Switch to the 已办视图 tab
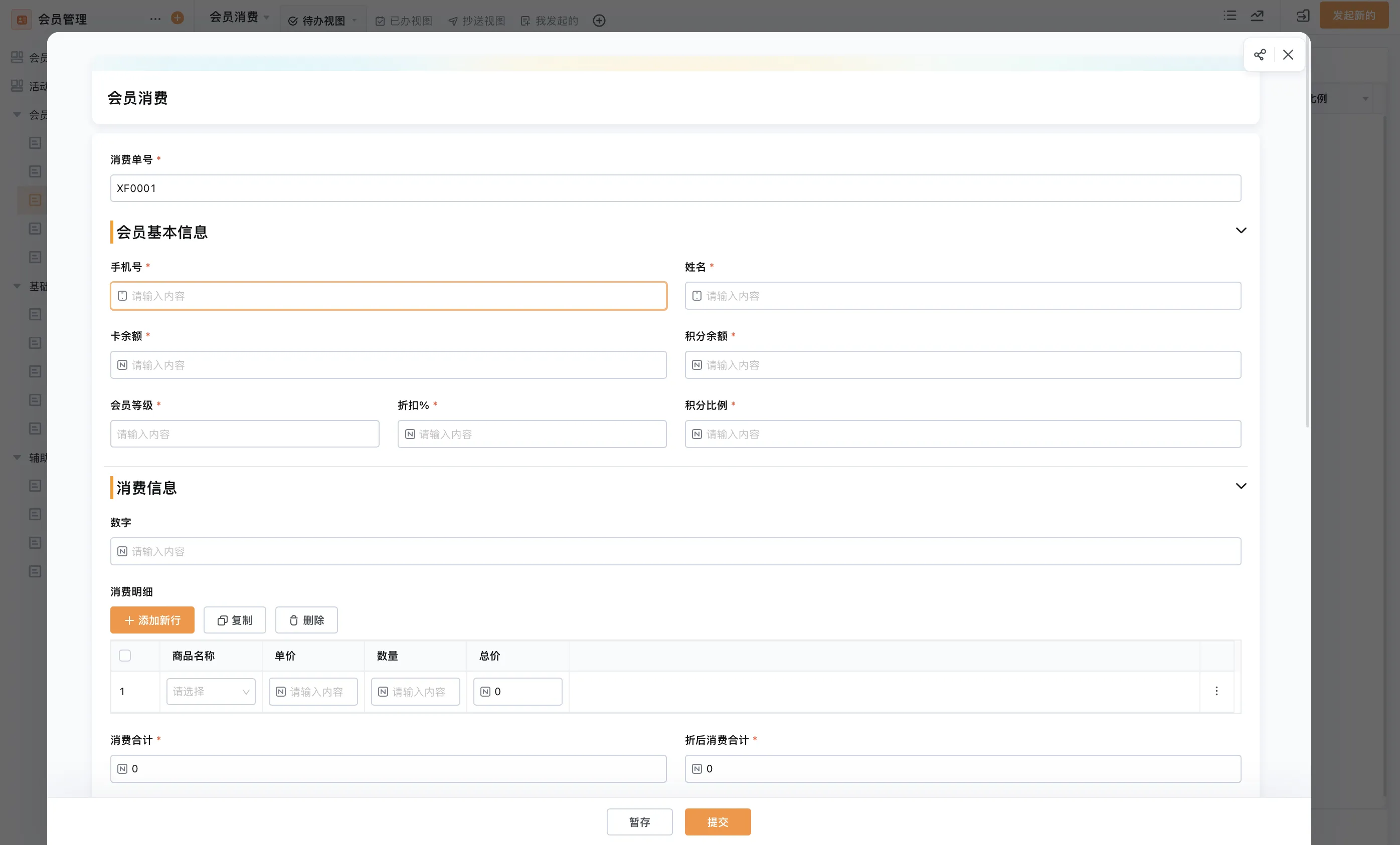1400x845 pixels. point(404,21)
